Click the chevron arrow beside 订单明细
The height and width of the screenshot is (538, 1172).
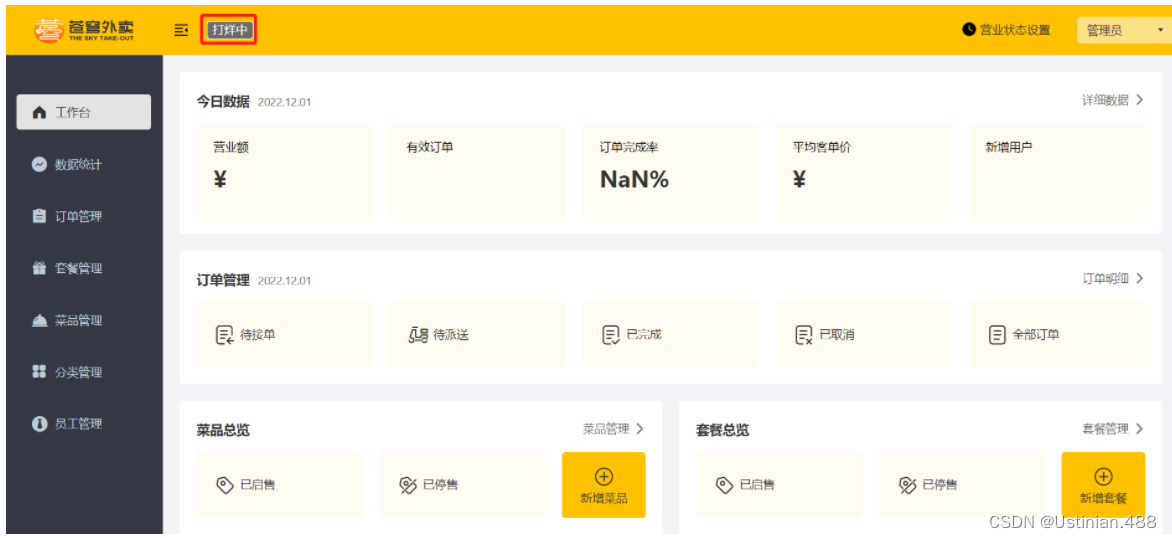(x=1139, y=278)
